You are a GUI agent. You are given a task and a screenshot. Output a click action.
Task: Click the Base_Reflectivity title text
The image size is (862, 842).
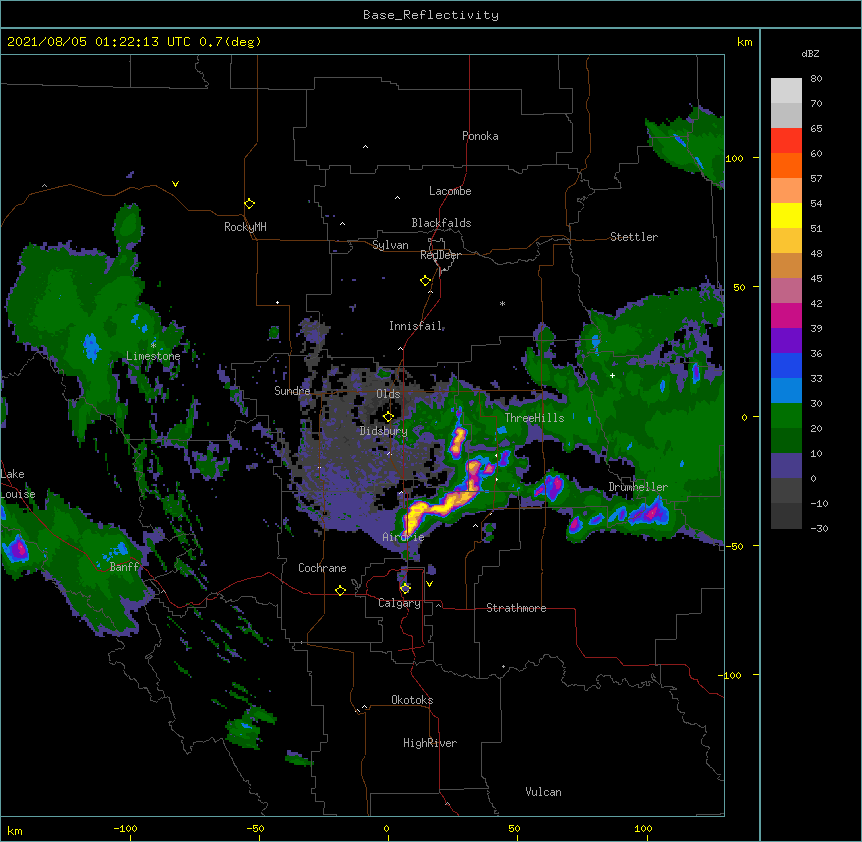[x=431, y=15]
